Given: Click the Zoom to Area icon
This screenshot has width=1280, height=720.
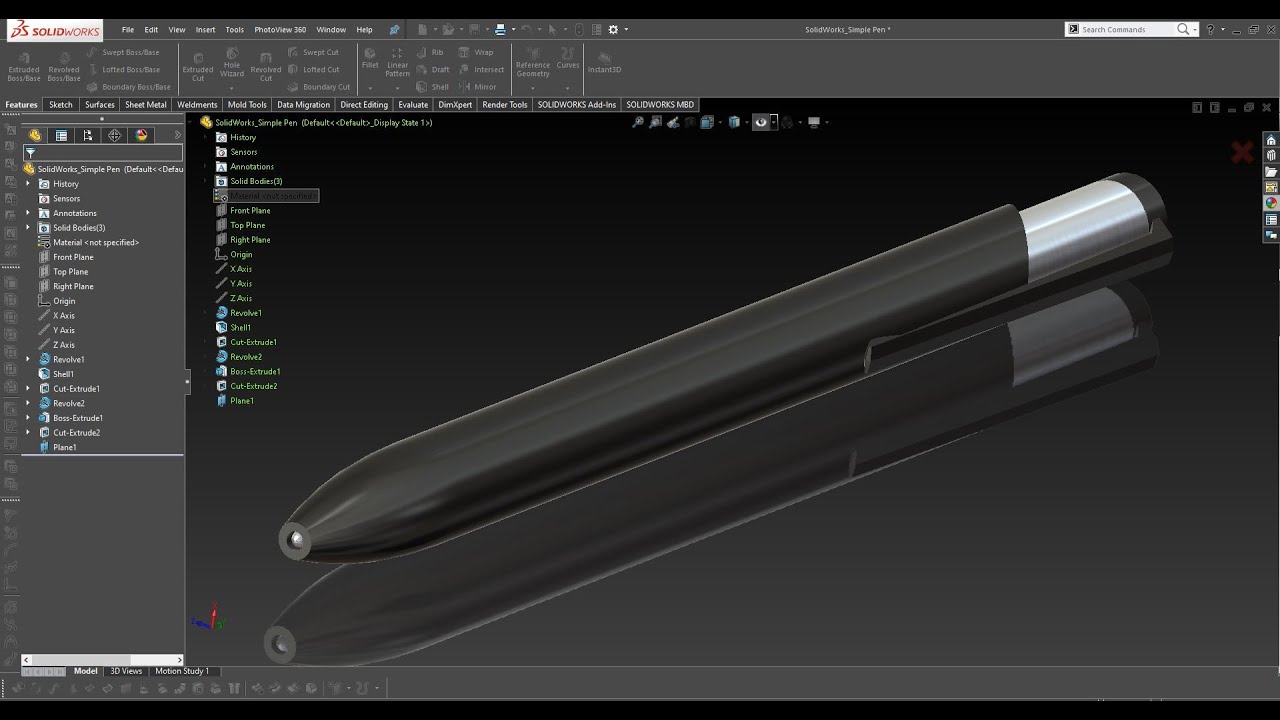Looking at the screenshot, I should [x=656, y=122].
